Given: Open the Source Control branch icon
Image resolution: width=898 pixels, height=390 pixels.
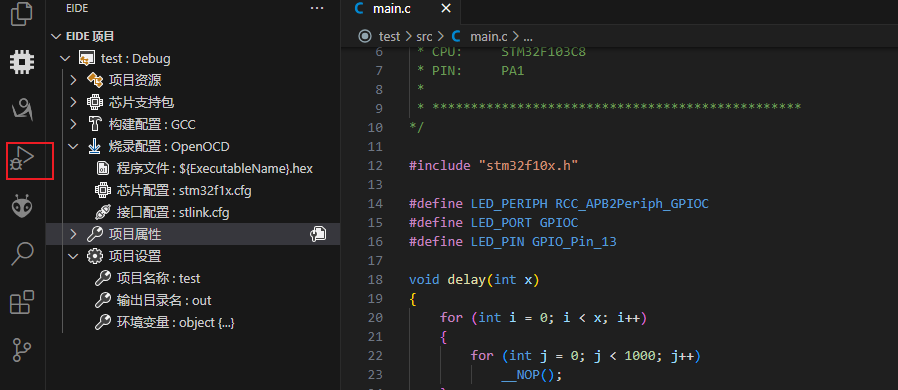Looking at the screenshot, I should click(x=22, y=350).
